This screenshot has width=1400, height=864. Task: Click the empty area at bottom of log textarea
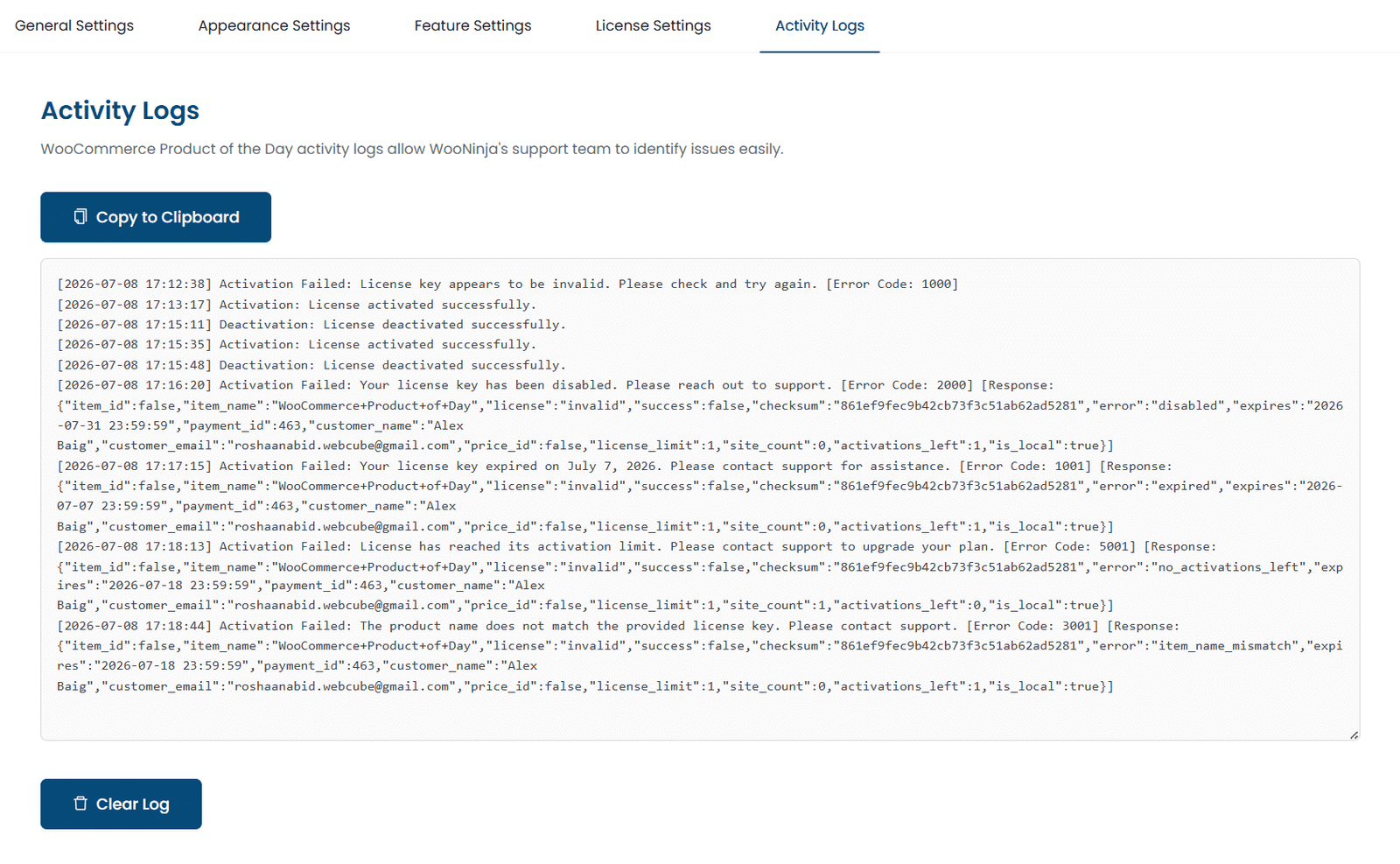point(700,715)
